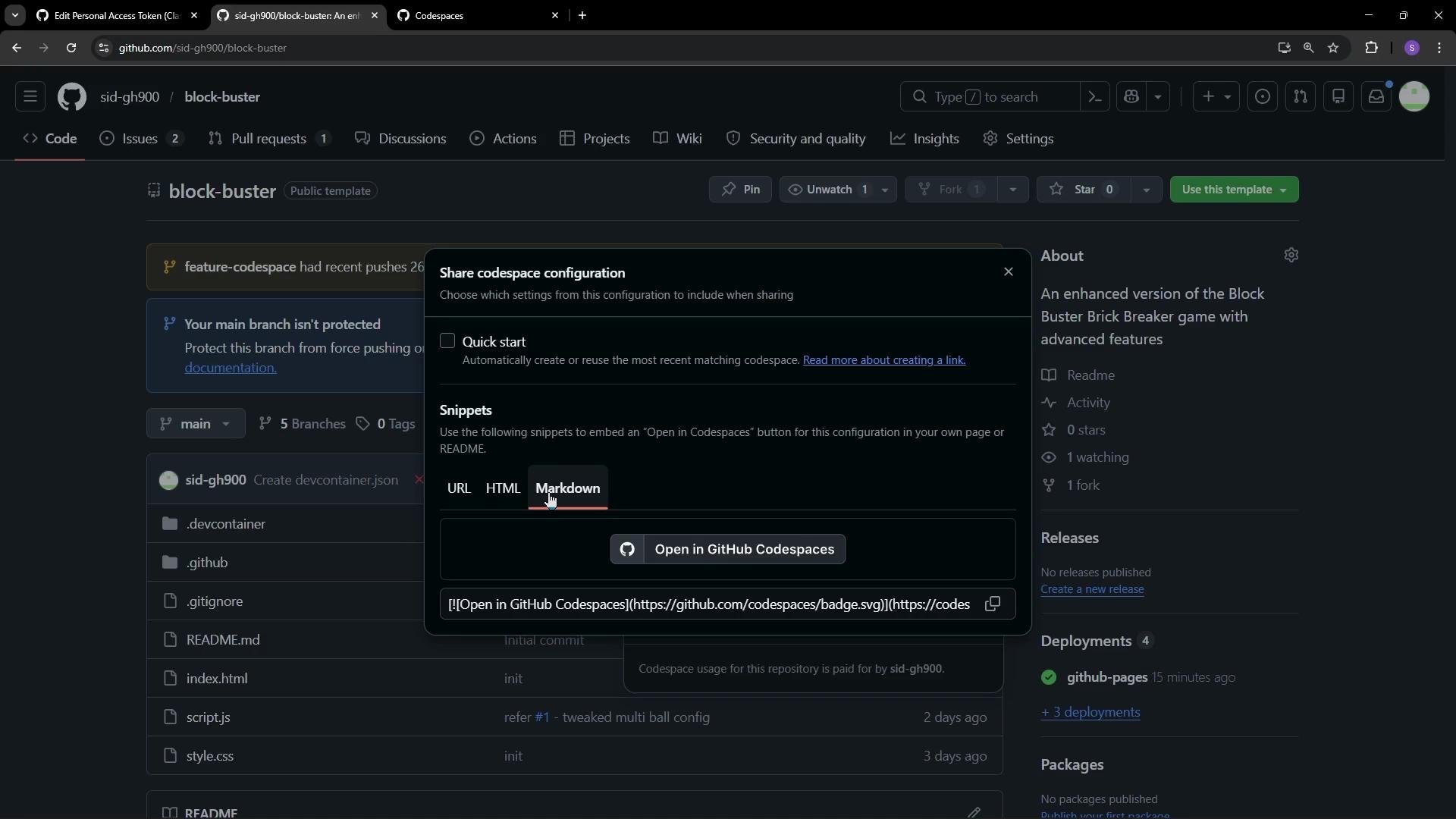Open the .gitignore file

(x=215, y=601)
